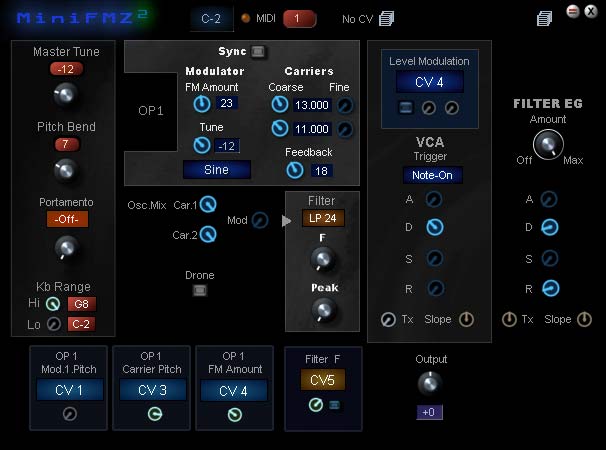Click the MIDI channel 1 button
This screenshot has width=606, height=450.
pyautogui.click(x=300, y=19)
